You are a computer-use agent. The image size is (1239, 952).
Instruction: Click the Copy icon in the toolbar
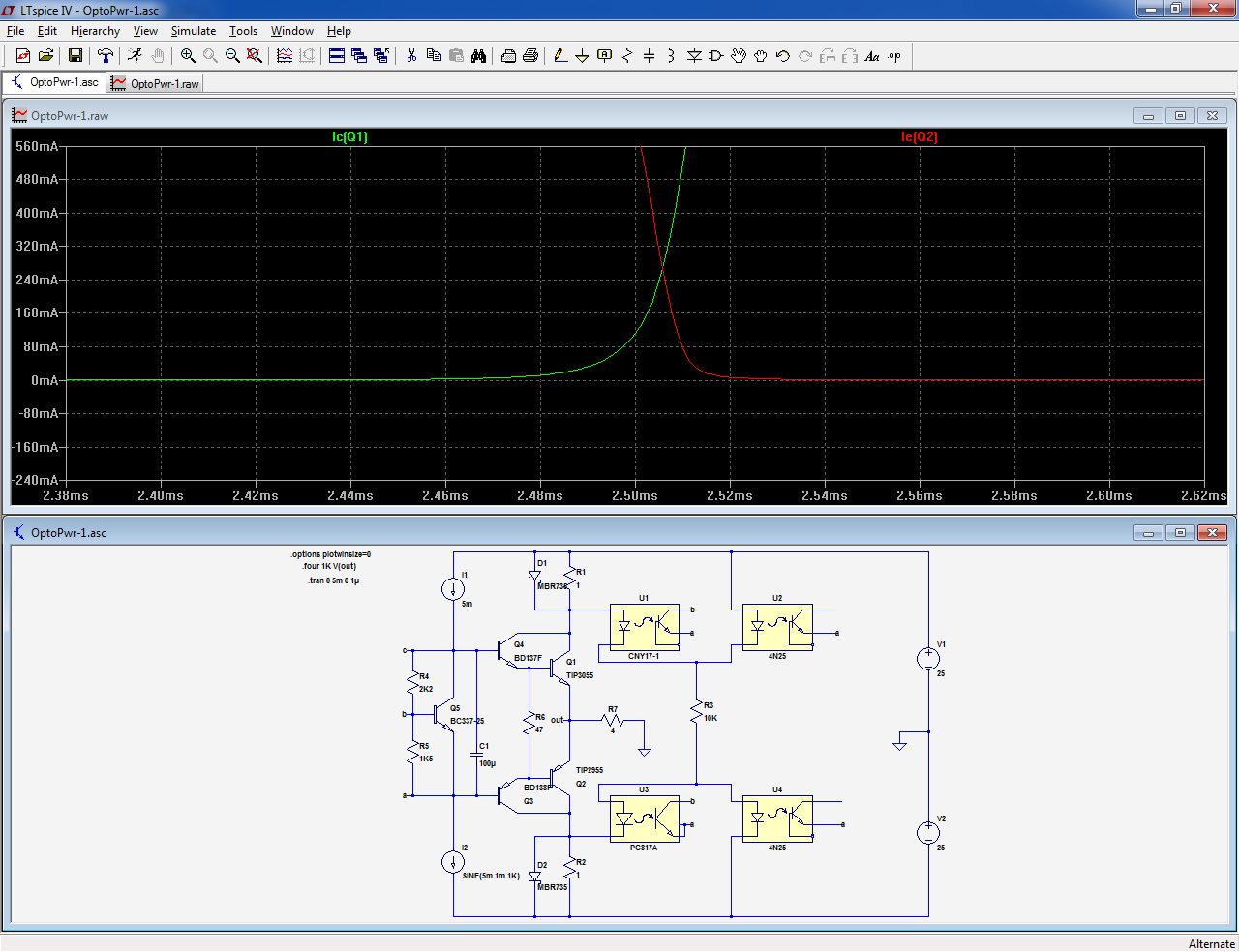[x=434, y=56]
